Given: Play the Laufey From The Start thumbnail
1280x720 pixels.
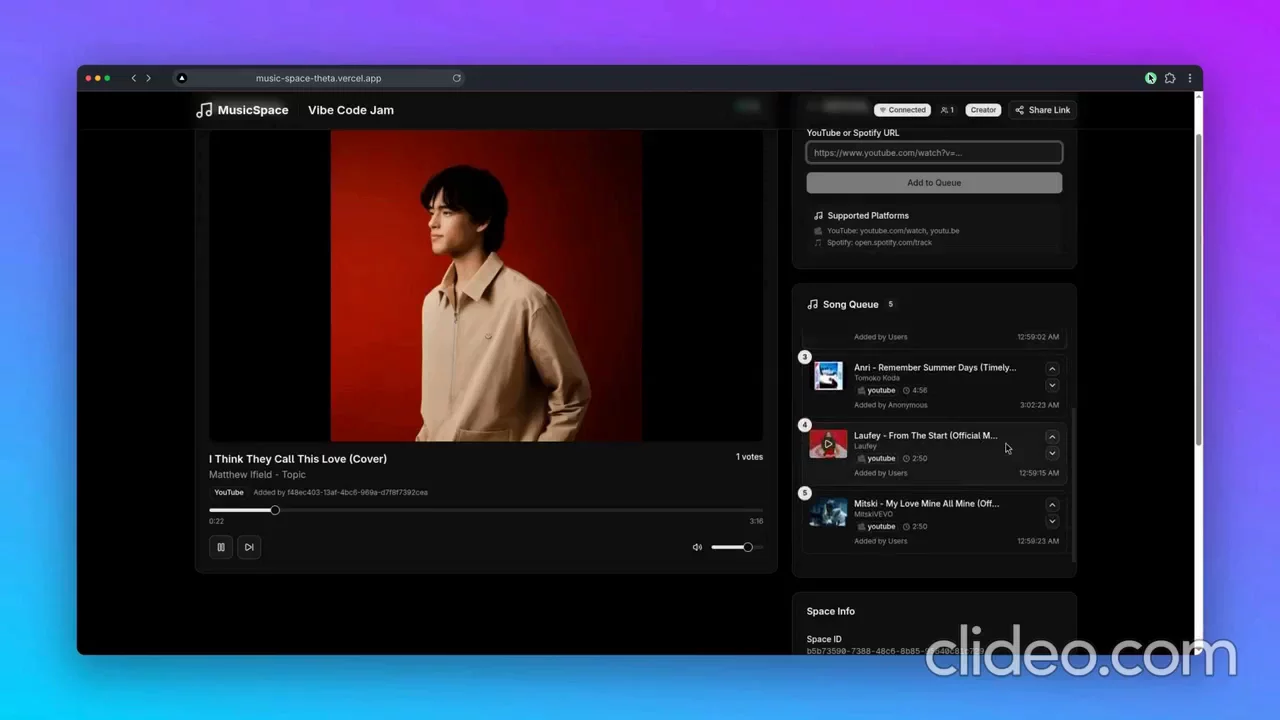Looking at the screenshot, I should point(828,444).
